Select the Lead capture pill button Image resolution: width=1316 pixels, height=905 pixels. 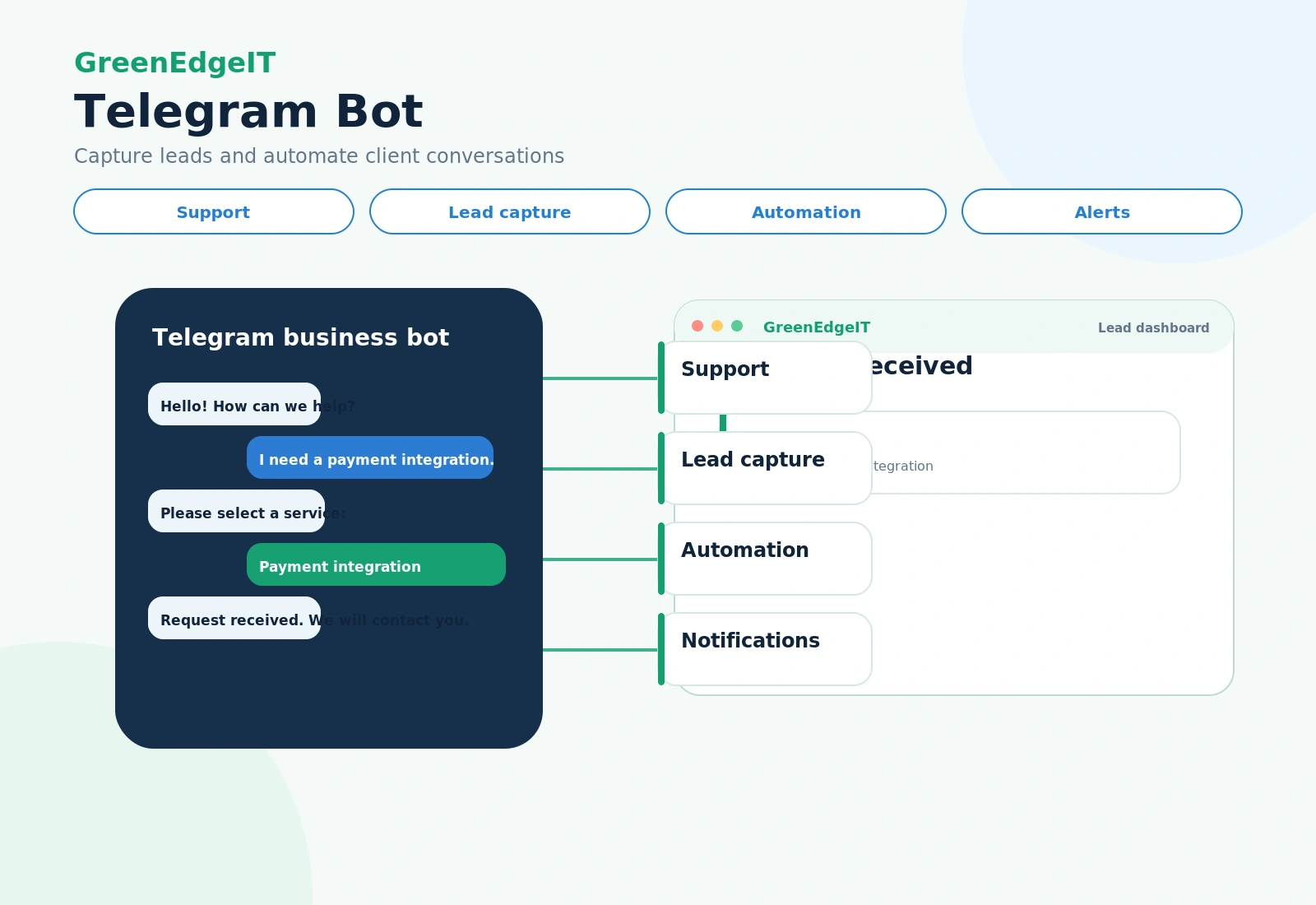[510, 211]
